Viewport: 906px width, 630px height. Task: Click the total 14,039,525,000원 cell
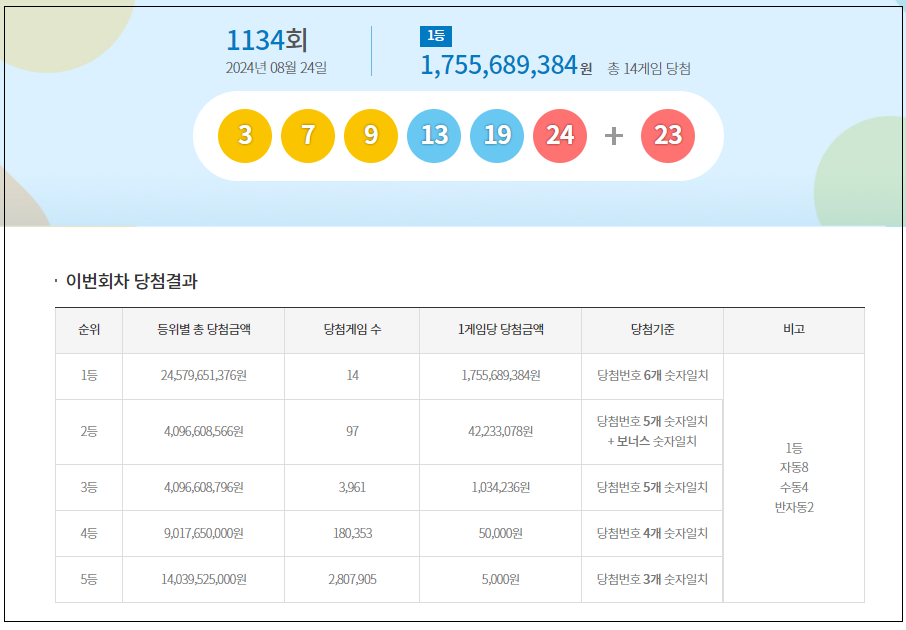[204, 579]
